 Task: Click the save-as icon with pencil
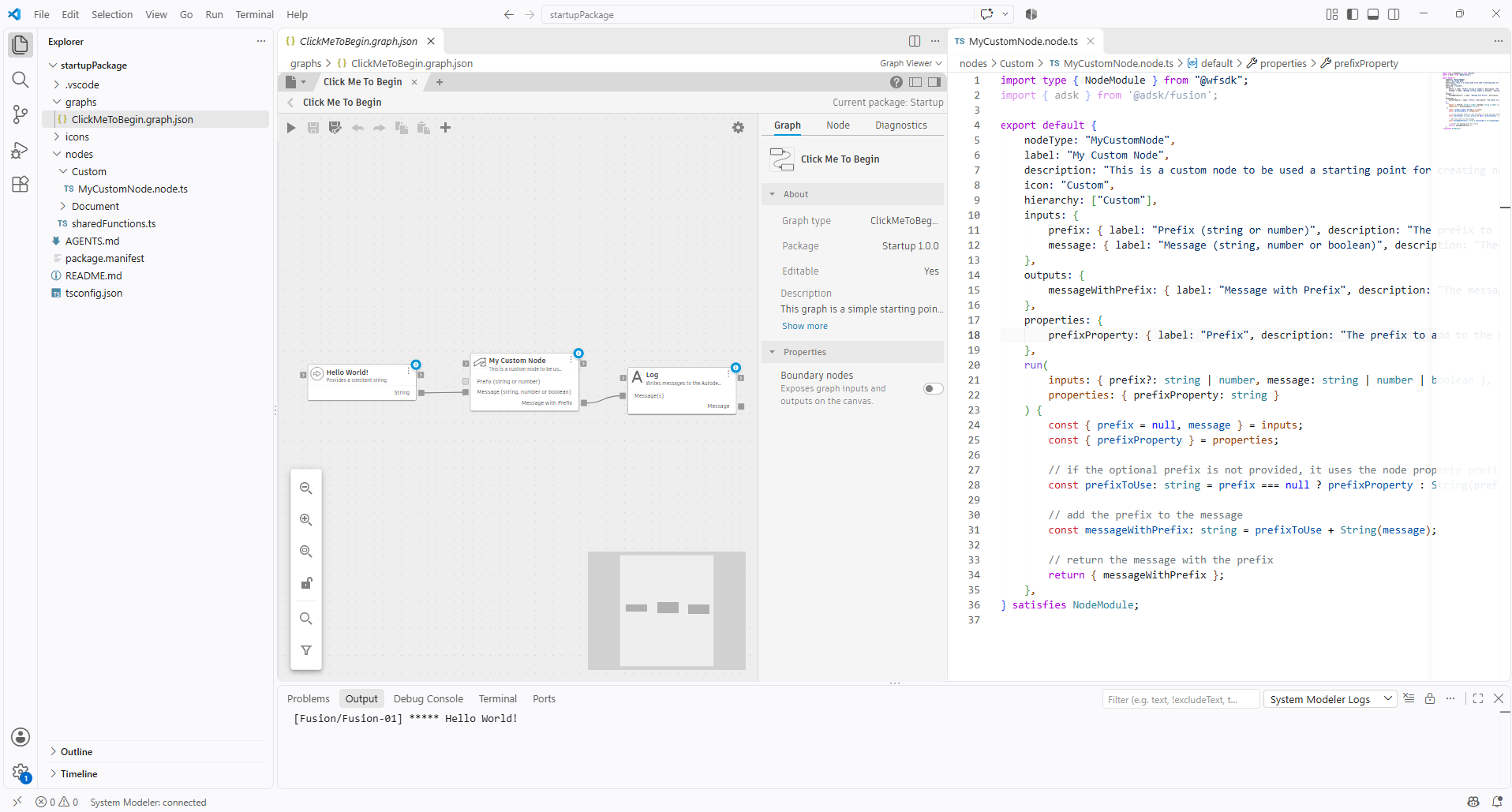coord(335,128)
